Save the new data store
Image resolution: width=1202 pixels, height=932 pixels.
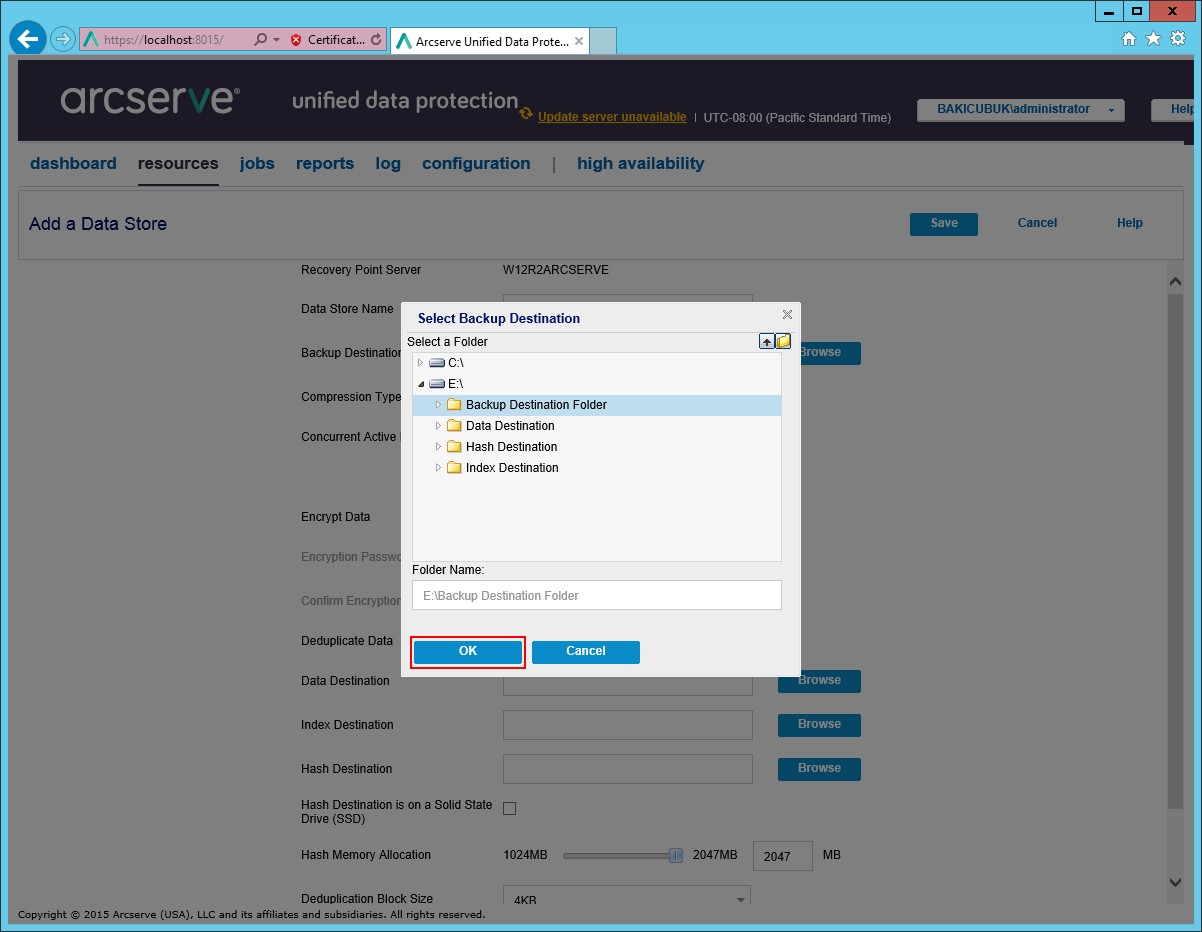944,224
